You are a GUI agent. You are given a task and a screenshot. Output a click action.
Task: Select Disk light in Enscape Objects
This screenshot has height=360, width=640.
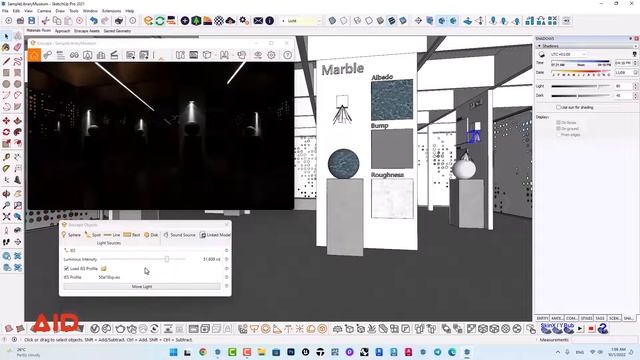151,235
